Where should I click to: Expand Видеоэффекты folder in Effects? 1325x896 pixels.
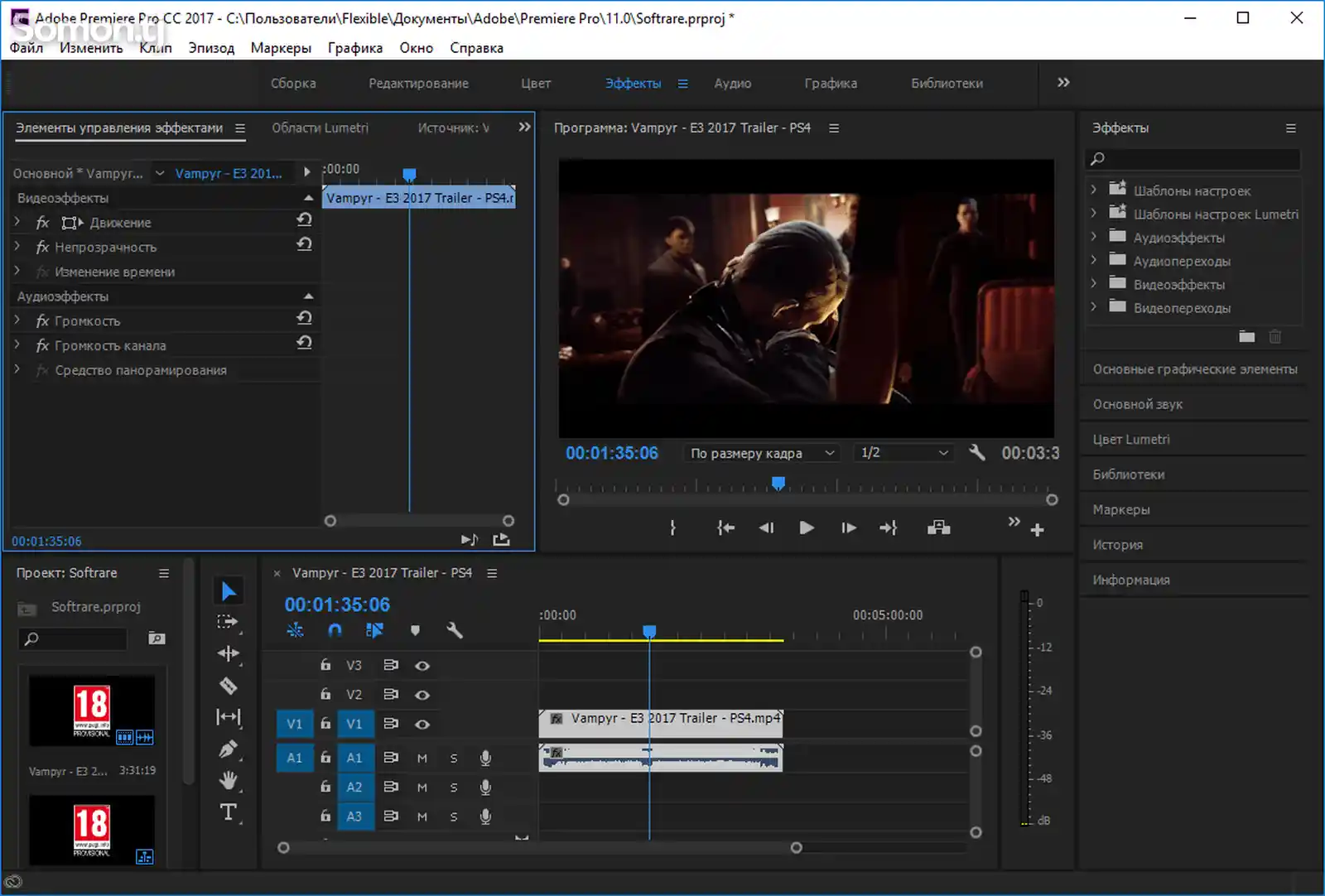coord(1094,283)
